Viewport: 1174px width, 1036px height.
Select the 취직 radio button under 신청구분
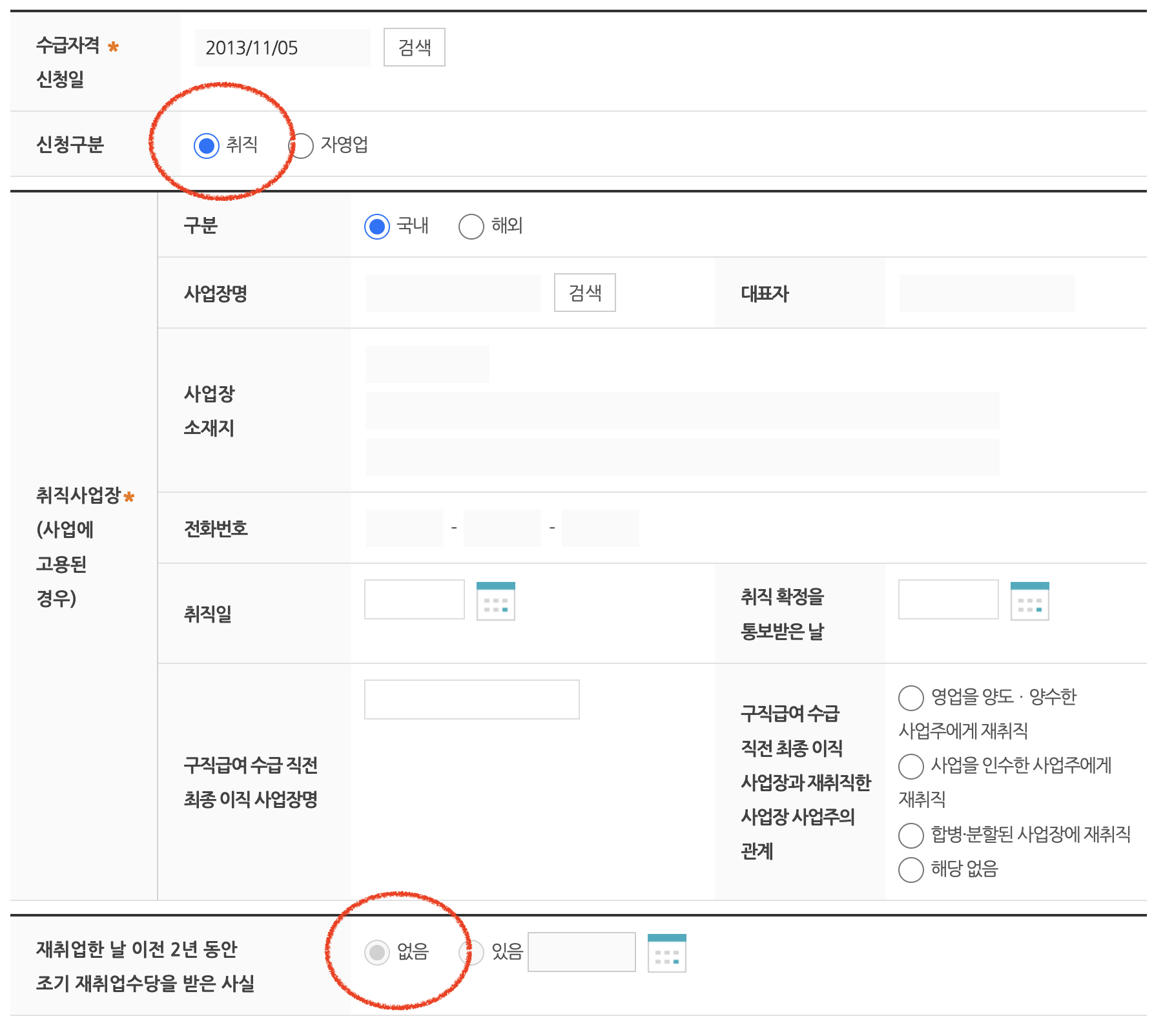207,146
